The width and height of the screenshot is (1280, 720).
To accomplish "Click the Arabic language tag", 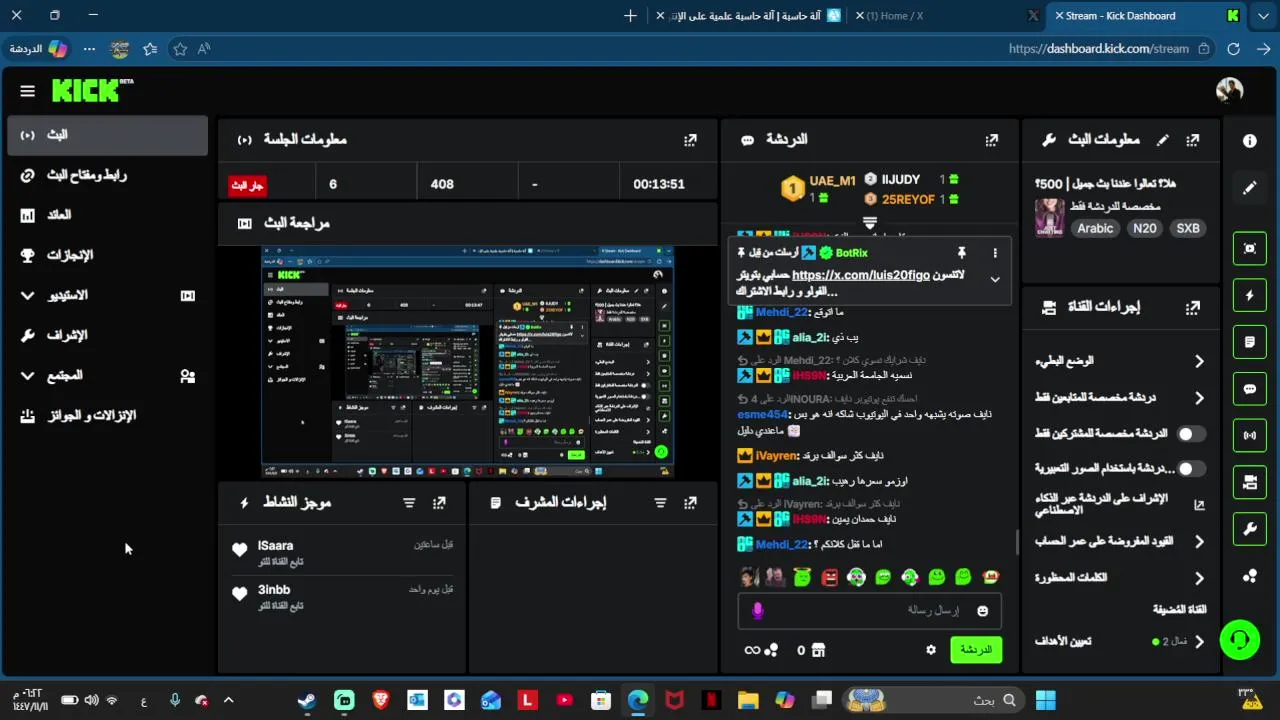I will point(1095,228).
